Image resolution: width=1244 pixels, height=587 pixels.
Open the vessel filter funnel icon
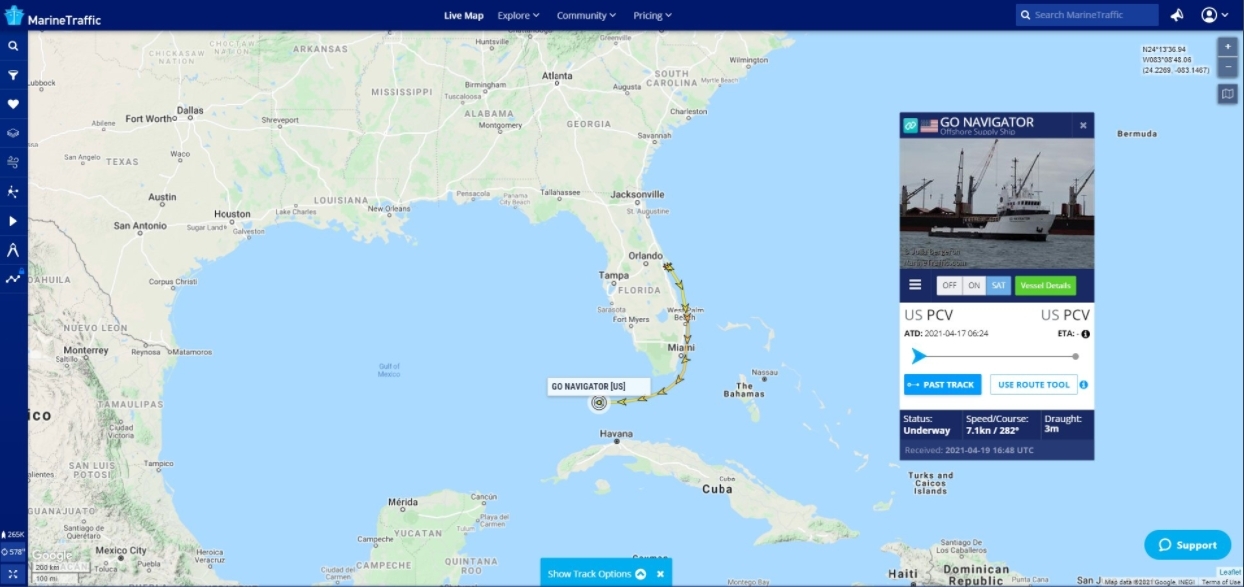click(x=13, y=75)
